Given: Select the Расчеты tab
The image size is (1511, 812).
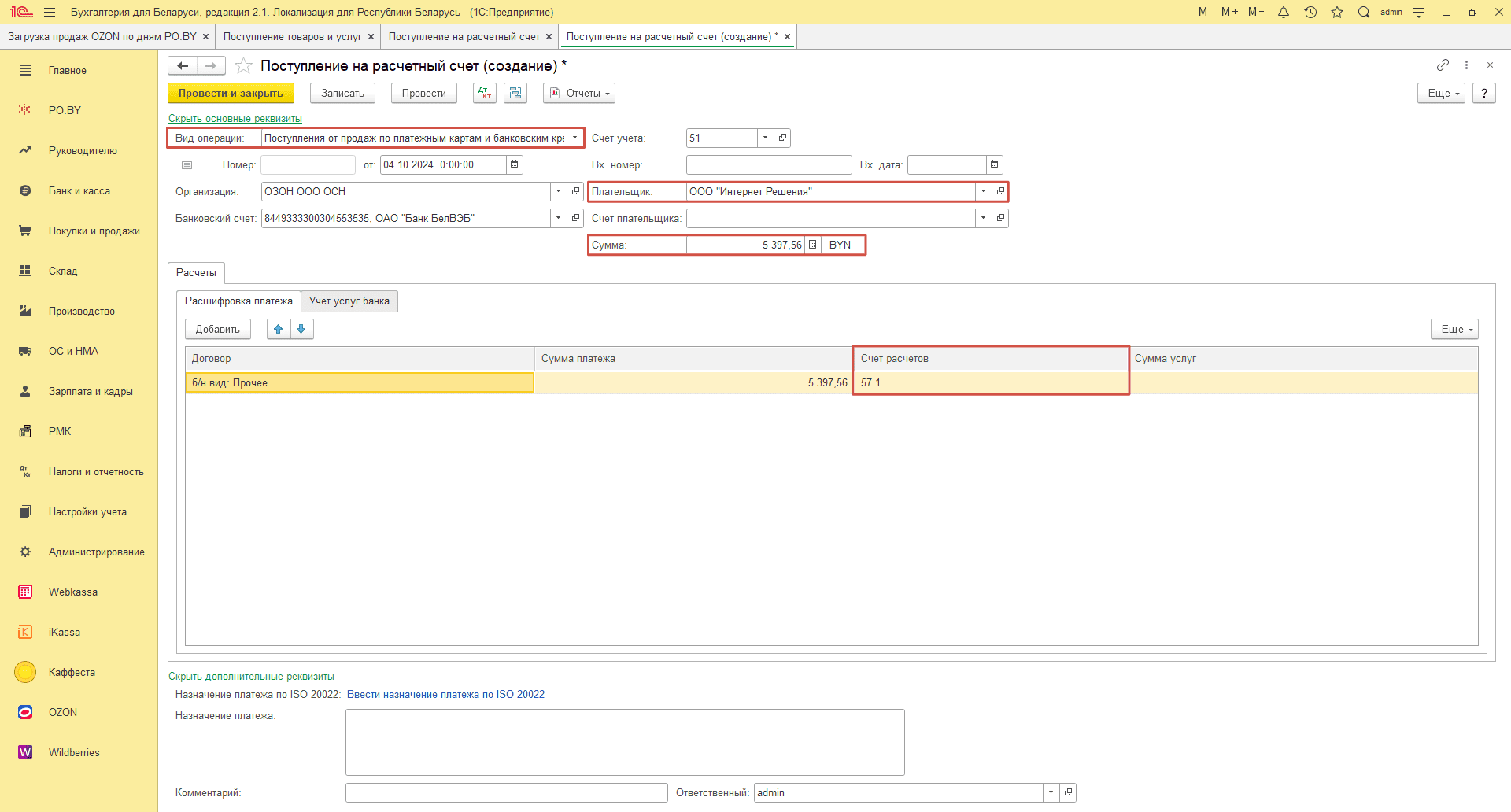Looking at the screenshot, I should pyautogui.click(x=196, y=273).
